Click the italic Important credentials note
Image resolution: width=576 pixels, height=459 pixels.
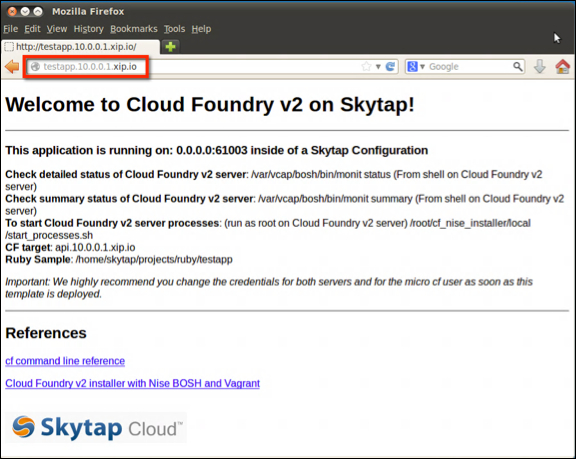pos(269,288)
